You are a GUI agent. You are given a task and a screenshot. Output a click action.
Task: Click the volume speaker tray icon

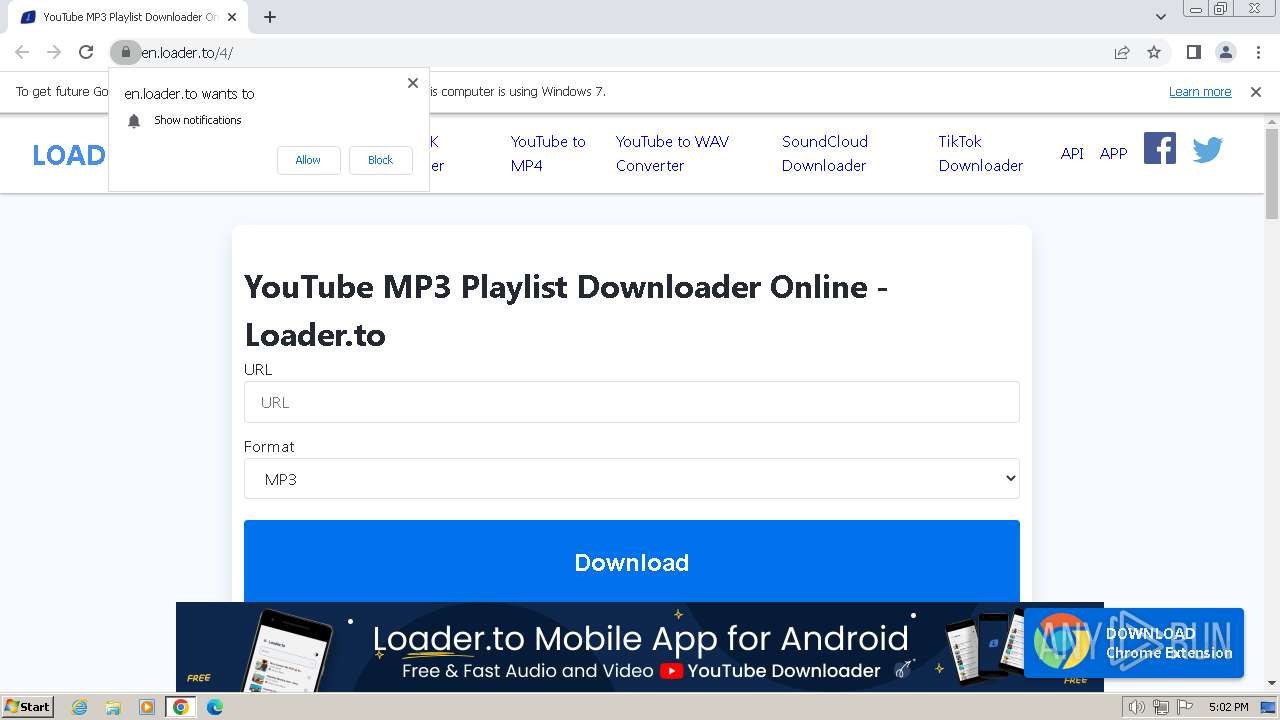click(1136, 707)
